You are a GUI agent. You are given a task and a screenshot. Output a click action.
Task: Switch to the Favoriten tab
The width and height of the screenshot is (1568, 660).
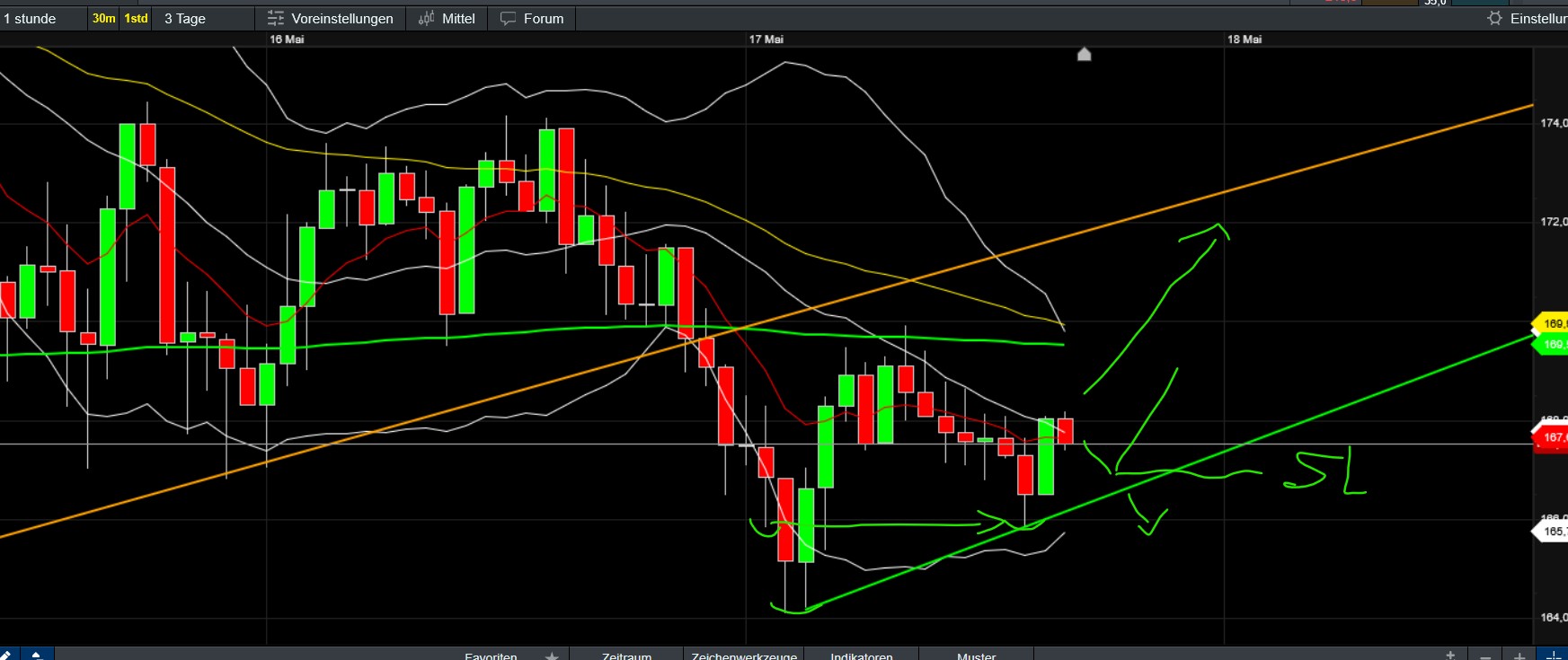[491, 656]
